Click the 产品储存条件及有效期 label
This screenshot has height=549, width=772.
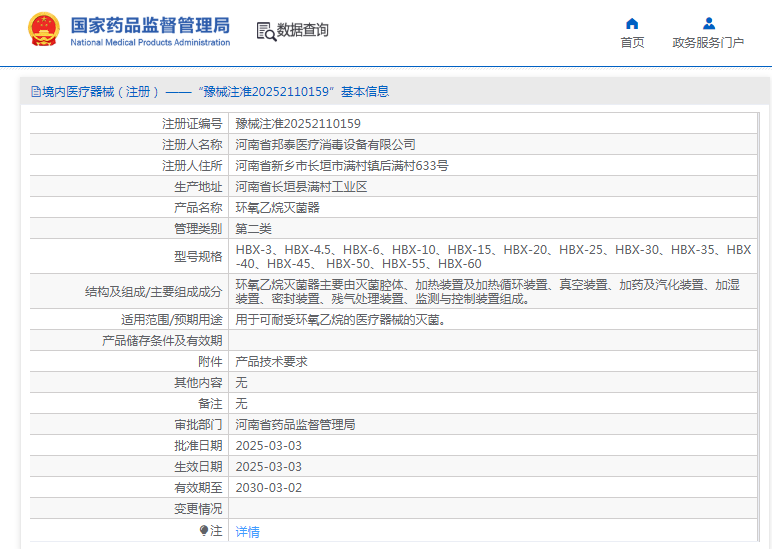coord(162,341)
